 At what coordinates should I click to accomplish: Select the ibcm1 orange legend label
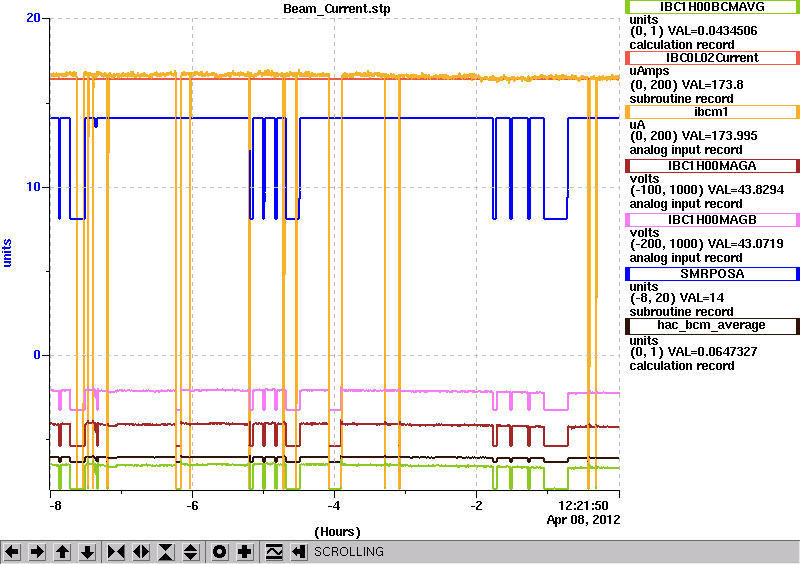pyautogui.click(x=712, y=112)
